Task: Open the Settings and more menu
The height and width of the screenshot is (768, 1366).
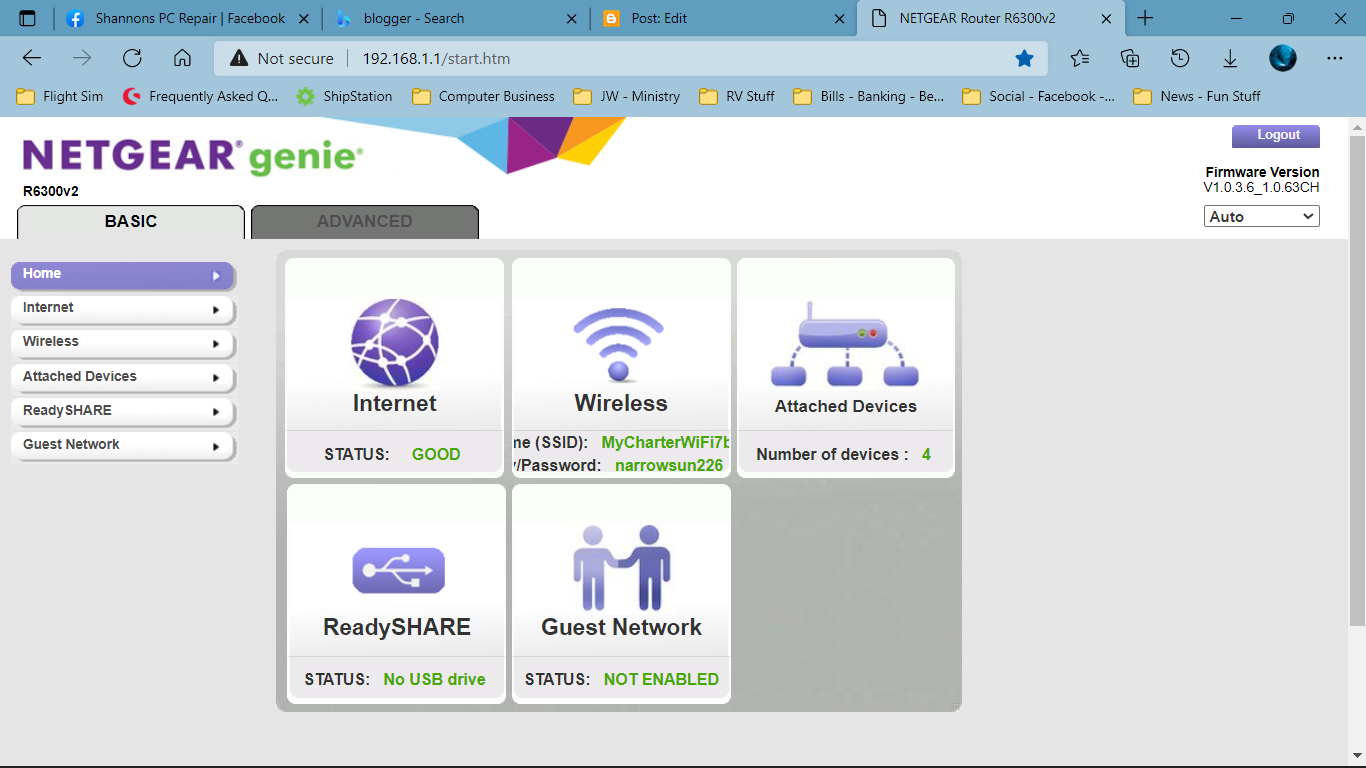Action: pos(1334,58)
